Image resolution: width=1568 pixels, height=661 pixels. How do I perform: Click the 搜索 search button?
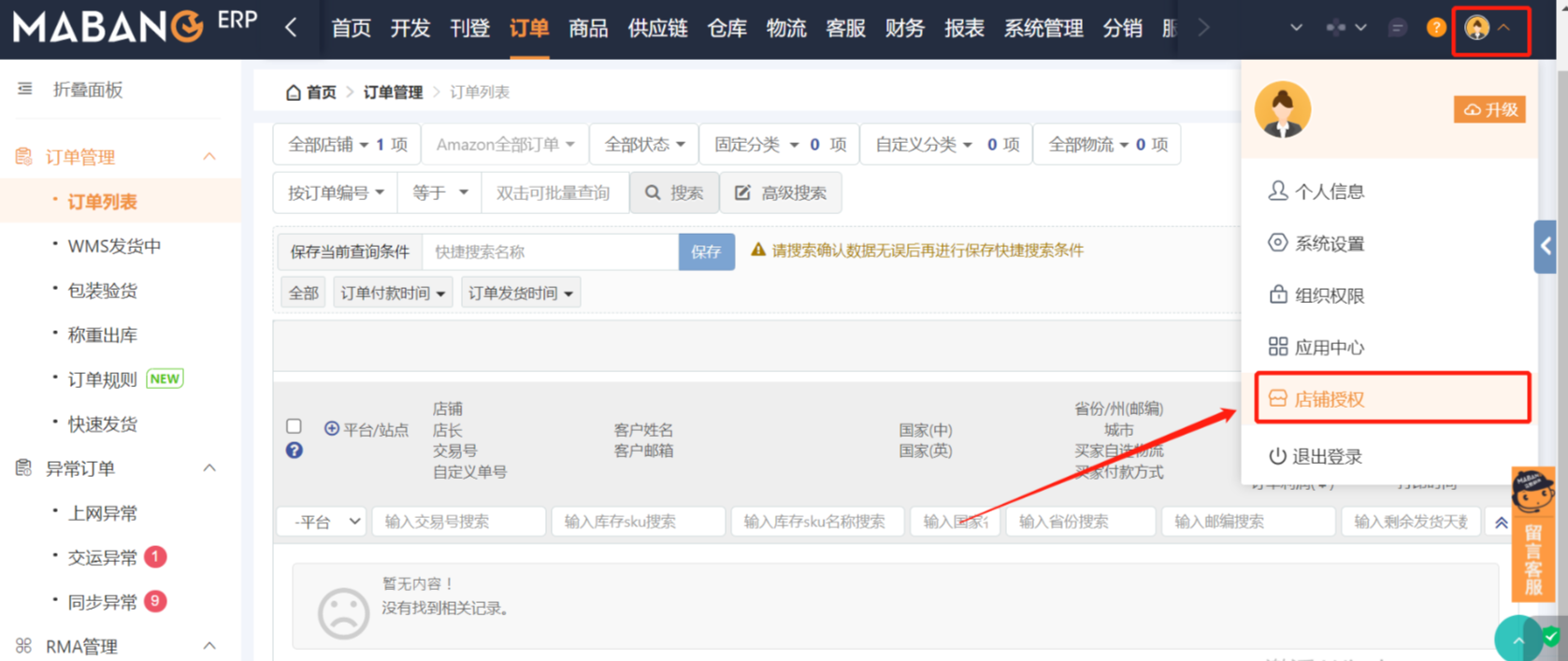pos(674,193)
